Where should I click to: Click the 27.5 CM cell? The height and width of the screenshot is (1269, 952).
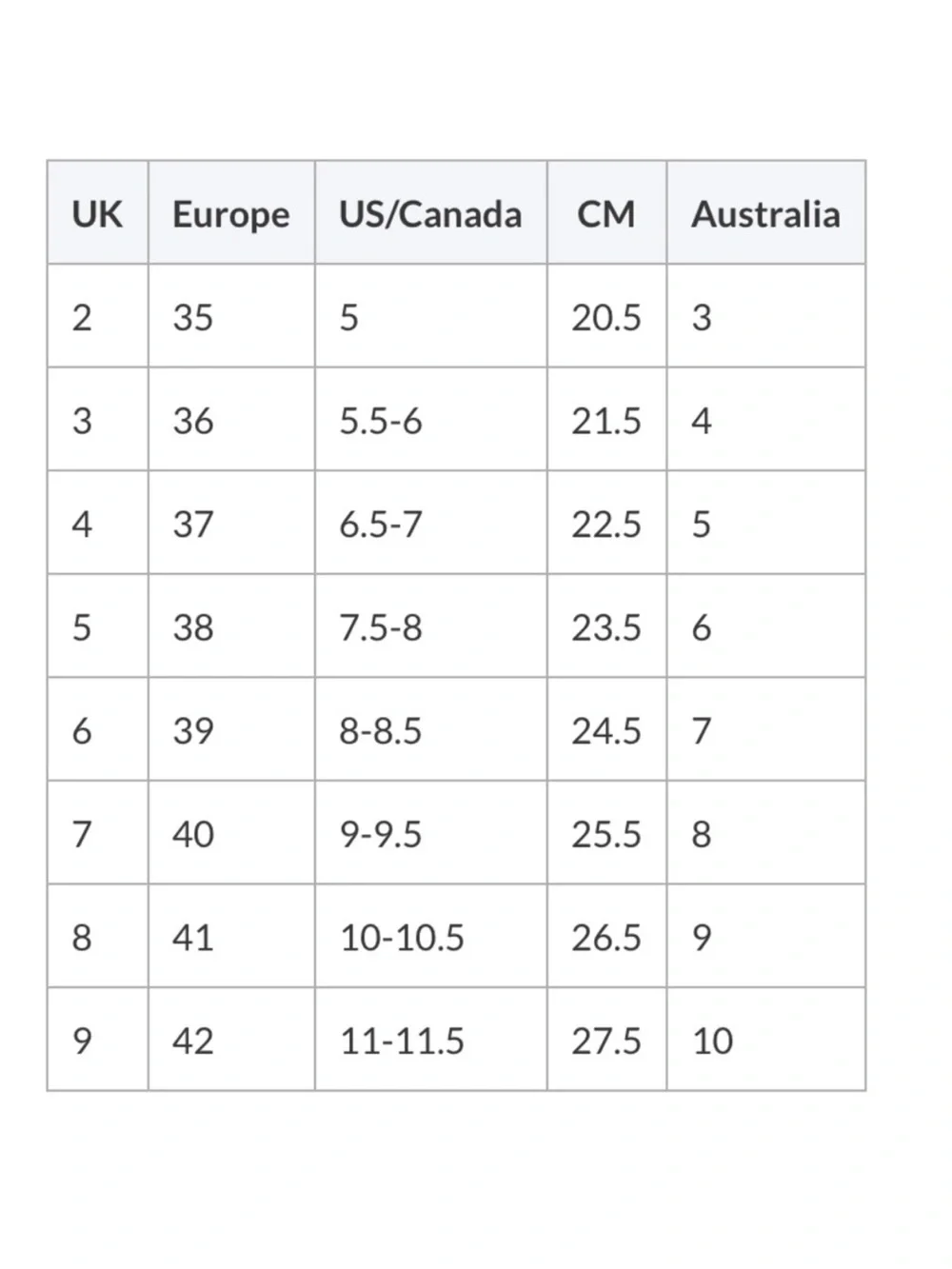(x=607, y=1040)
